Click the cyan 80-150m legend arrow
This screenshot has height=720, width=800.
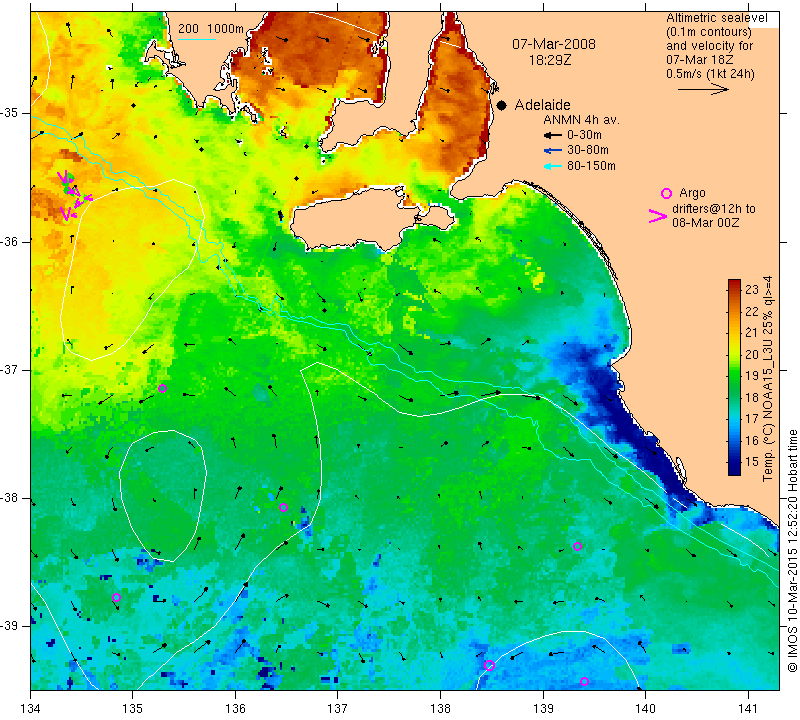pyautogui.click(x=553, y=166)
